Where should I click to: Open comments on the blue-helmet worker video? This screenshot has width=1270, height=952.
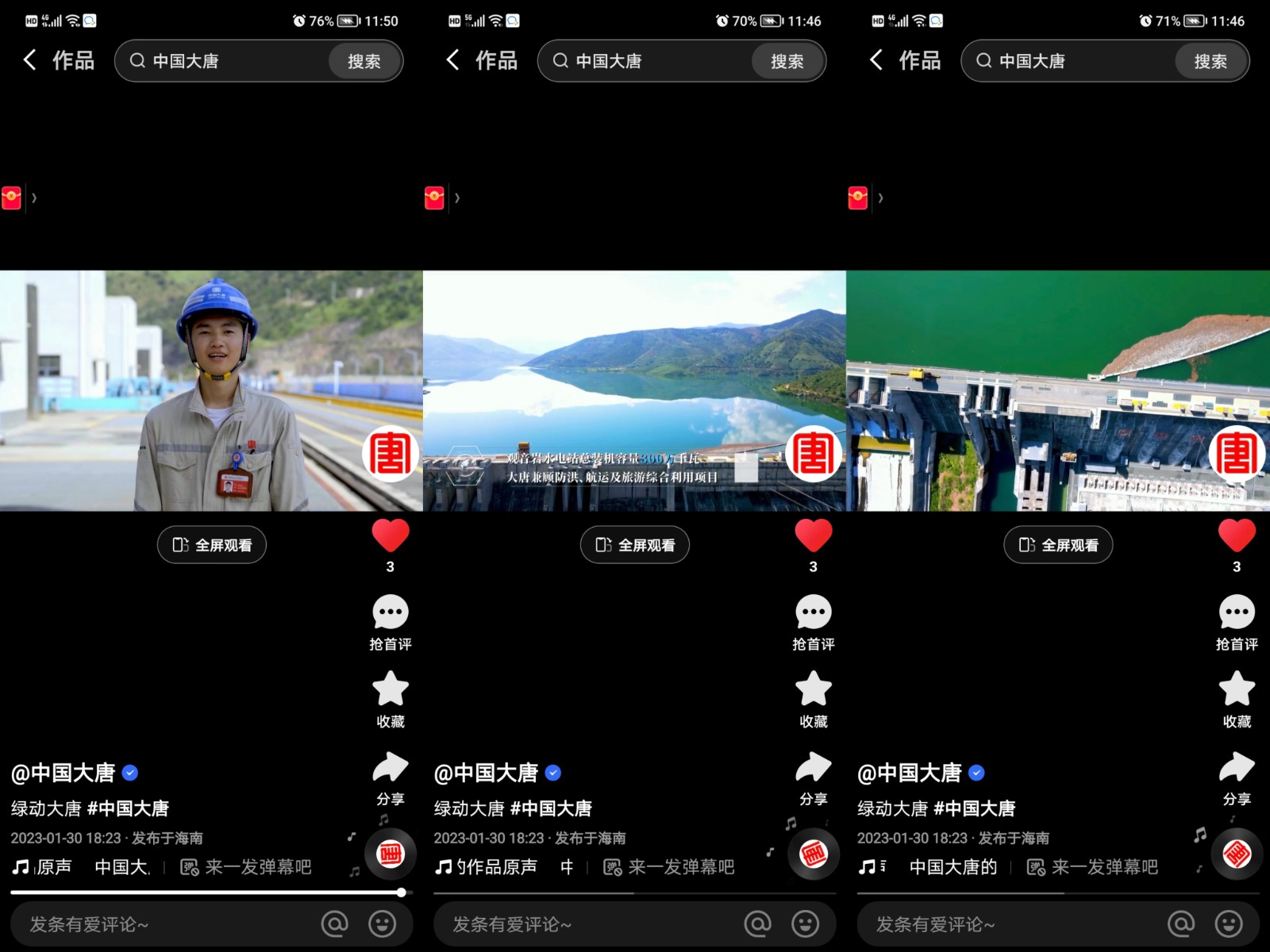390,613
